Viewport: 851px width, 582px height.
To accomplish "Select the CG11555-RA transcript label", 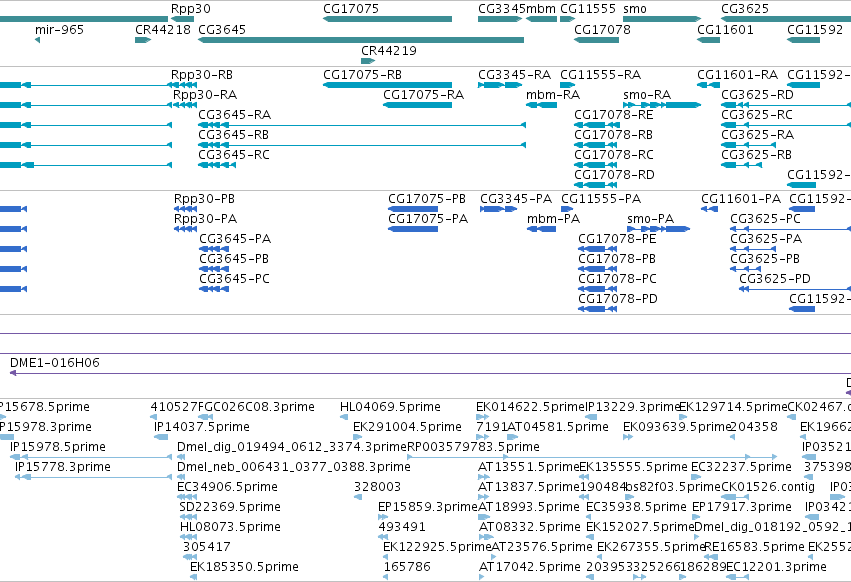I will [600, 74].
